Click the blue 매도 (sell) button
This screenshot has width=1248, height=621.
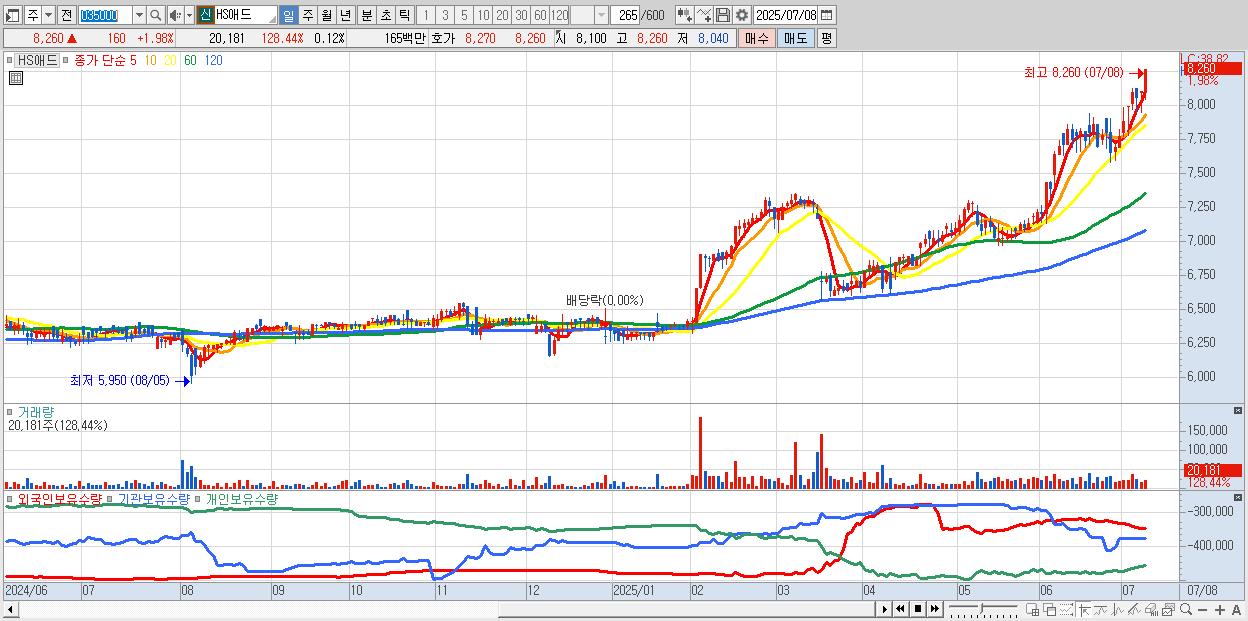[795, 38]
